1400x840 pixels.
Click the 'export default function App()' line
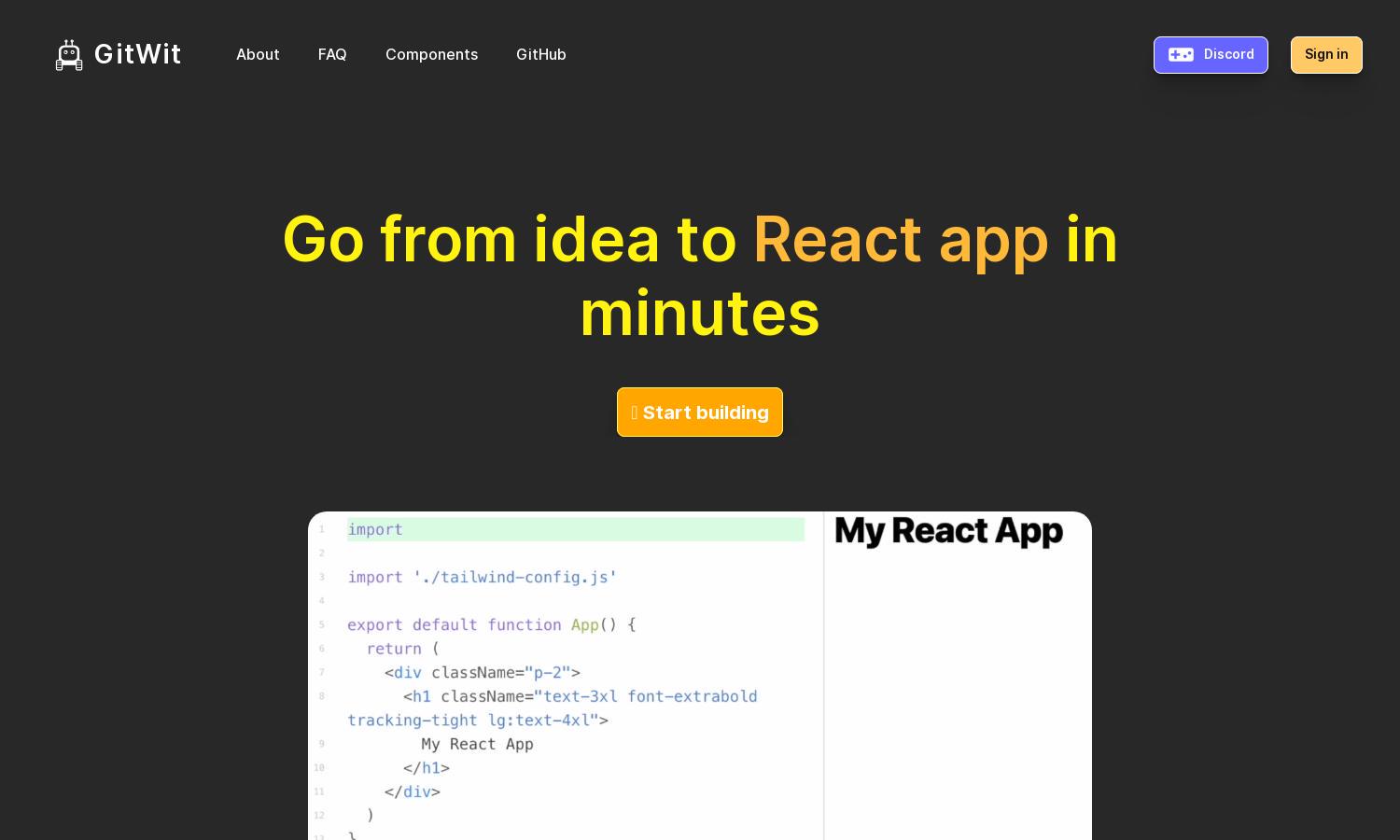492,624
